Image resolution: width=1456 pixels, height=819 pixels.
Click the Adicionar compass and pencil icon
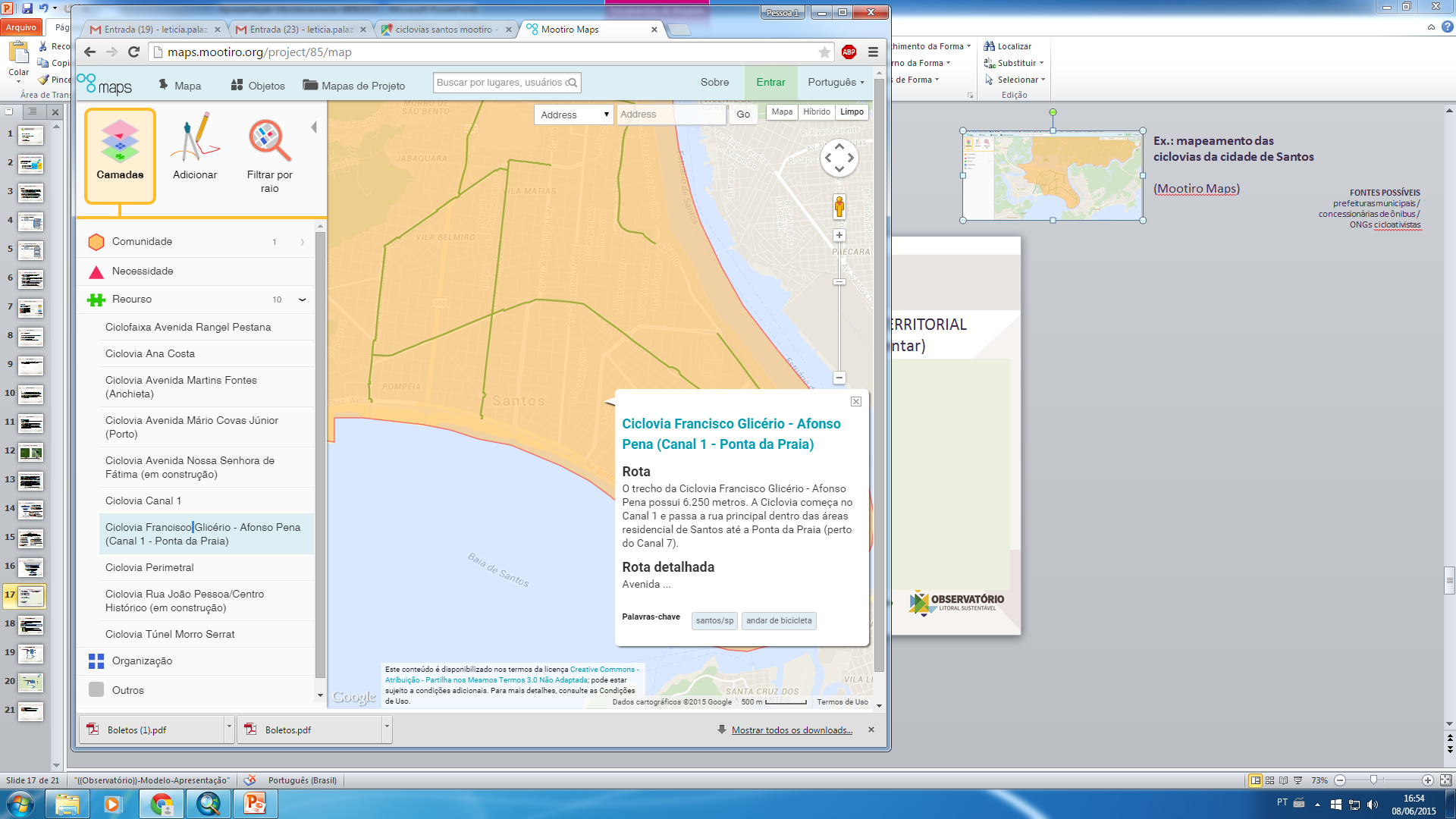click(x=195, y=138)
